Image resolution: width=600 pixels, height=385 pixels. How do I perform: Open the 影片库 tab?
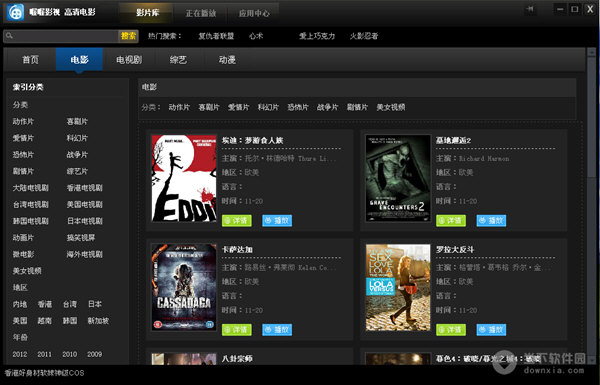click(x=147, y=13)
